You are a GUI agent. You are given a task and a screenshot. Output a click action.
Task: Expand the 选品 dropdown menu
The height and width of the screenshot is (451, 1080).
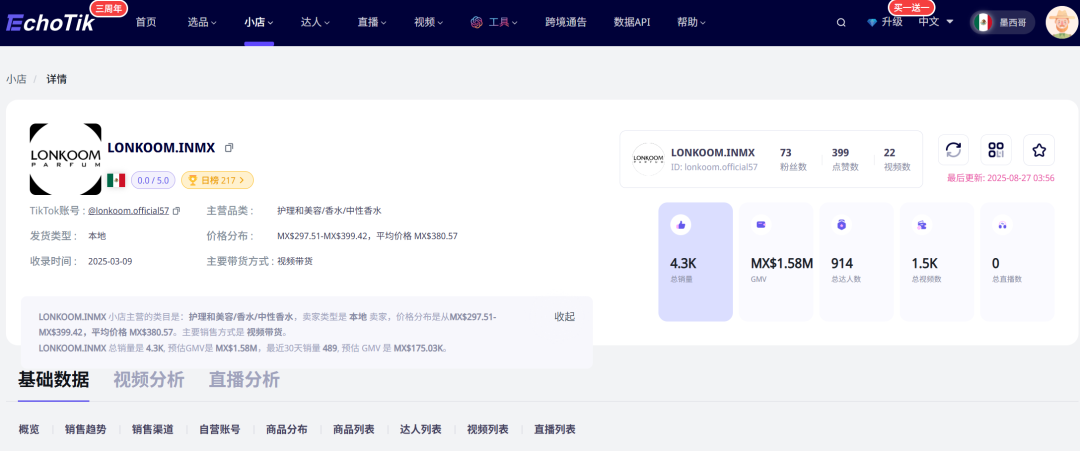[x=206, y=22]
